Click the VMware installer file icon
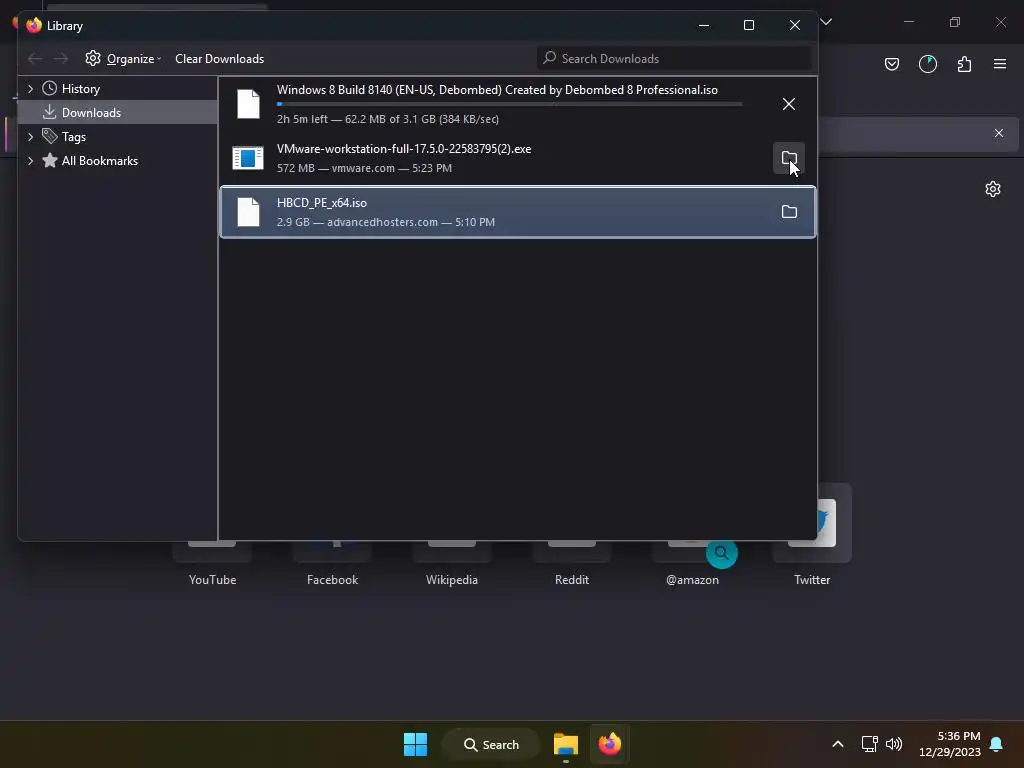 pos(248,158)
